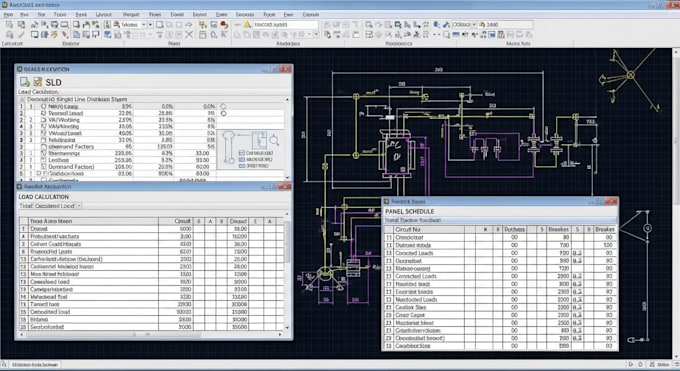680x371 pixels.
Task: Click the 'LOAD CALULATION' heading
Action: click(x=43, y=197)
